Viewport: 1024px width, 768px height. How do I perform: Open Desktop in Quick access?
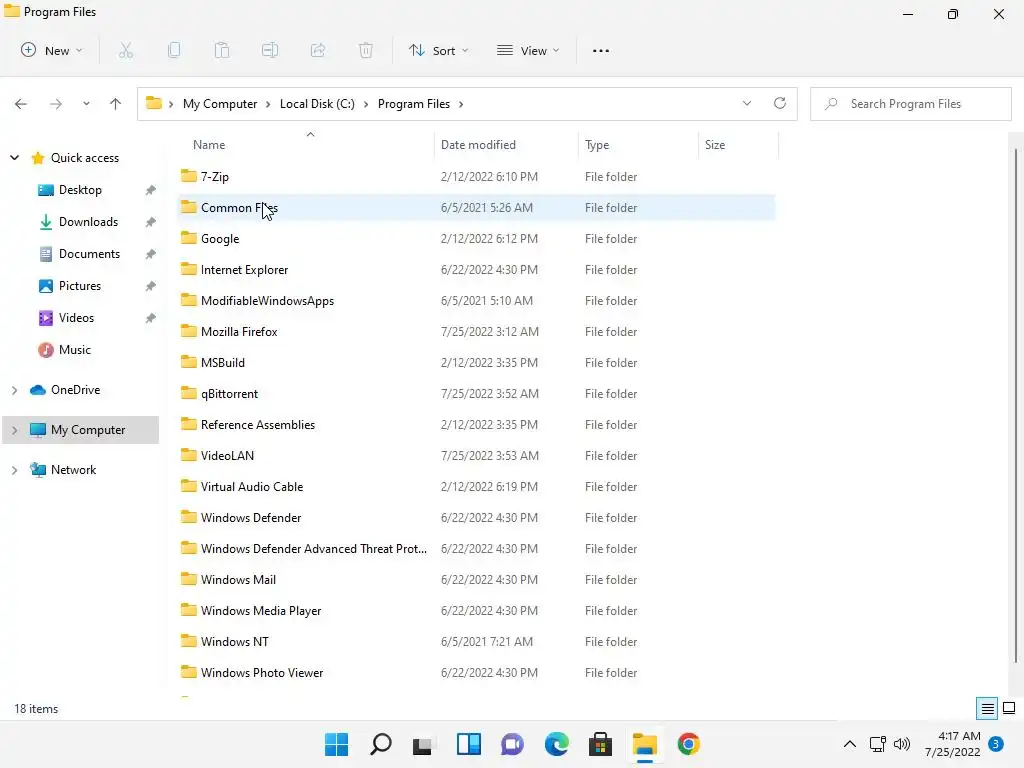pos(80,190)
